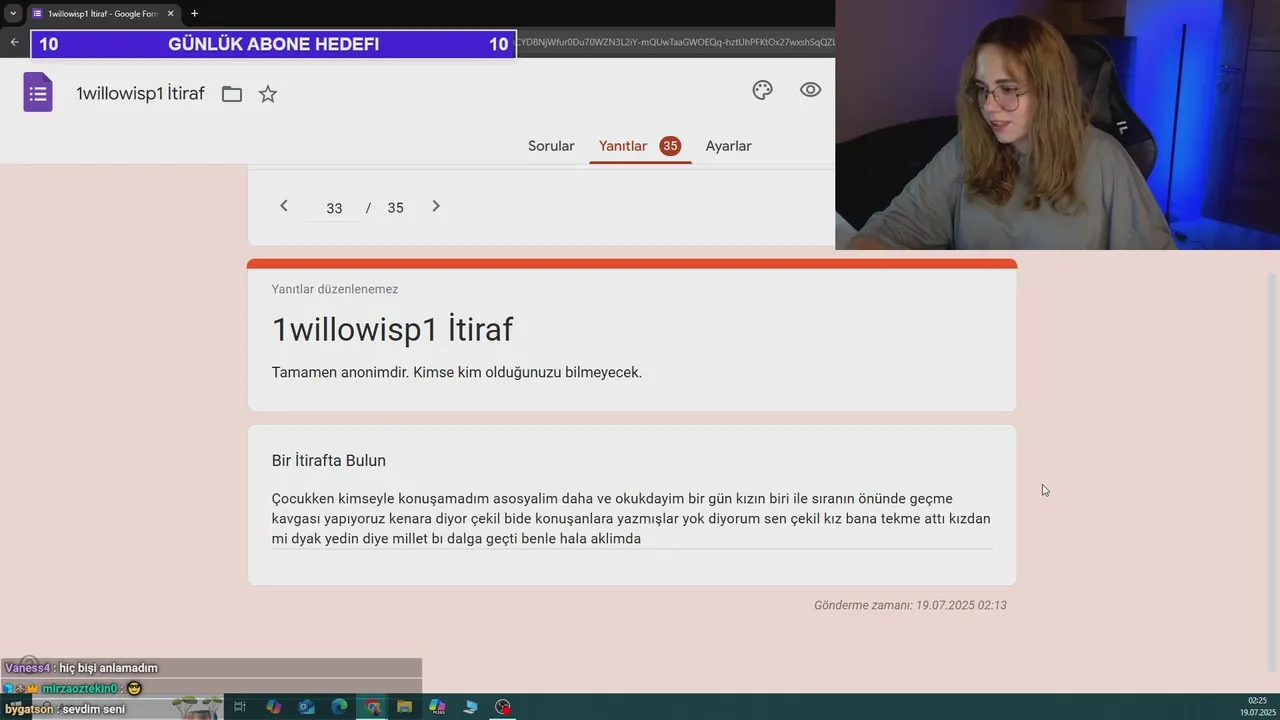Open Microsoft Edge from the taskbar
1280x720 pixels.
coord(339,707)
